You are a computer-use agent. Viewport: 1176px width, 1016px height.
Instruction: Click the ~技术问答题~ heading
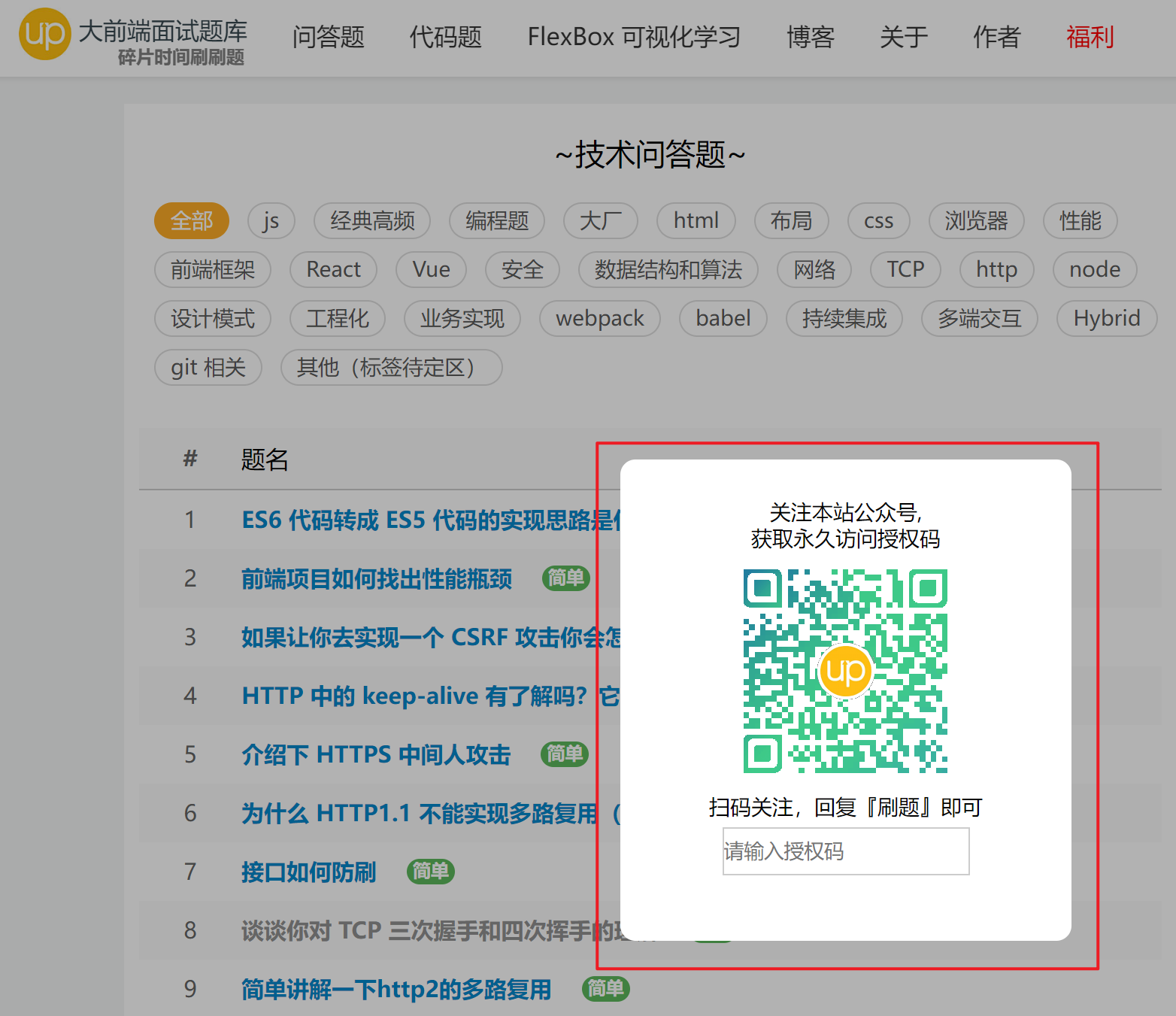click(650, 155)
